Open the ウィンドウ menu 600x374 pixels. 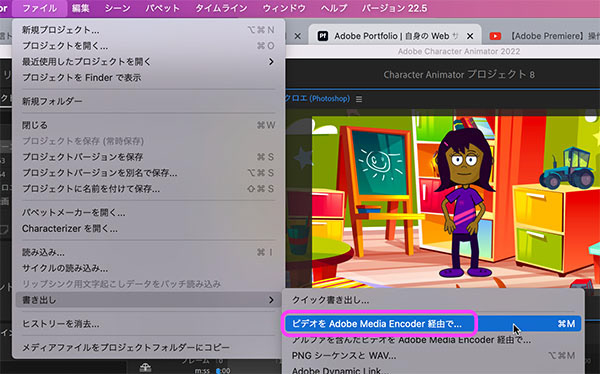pyautogui.click(x=284, y=8)
